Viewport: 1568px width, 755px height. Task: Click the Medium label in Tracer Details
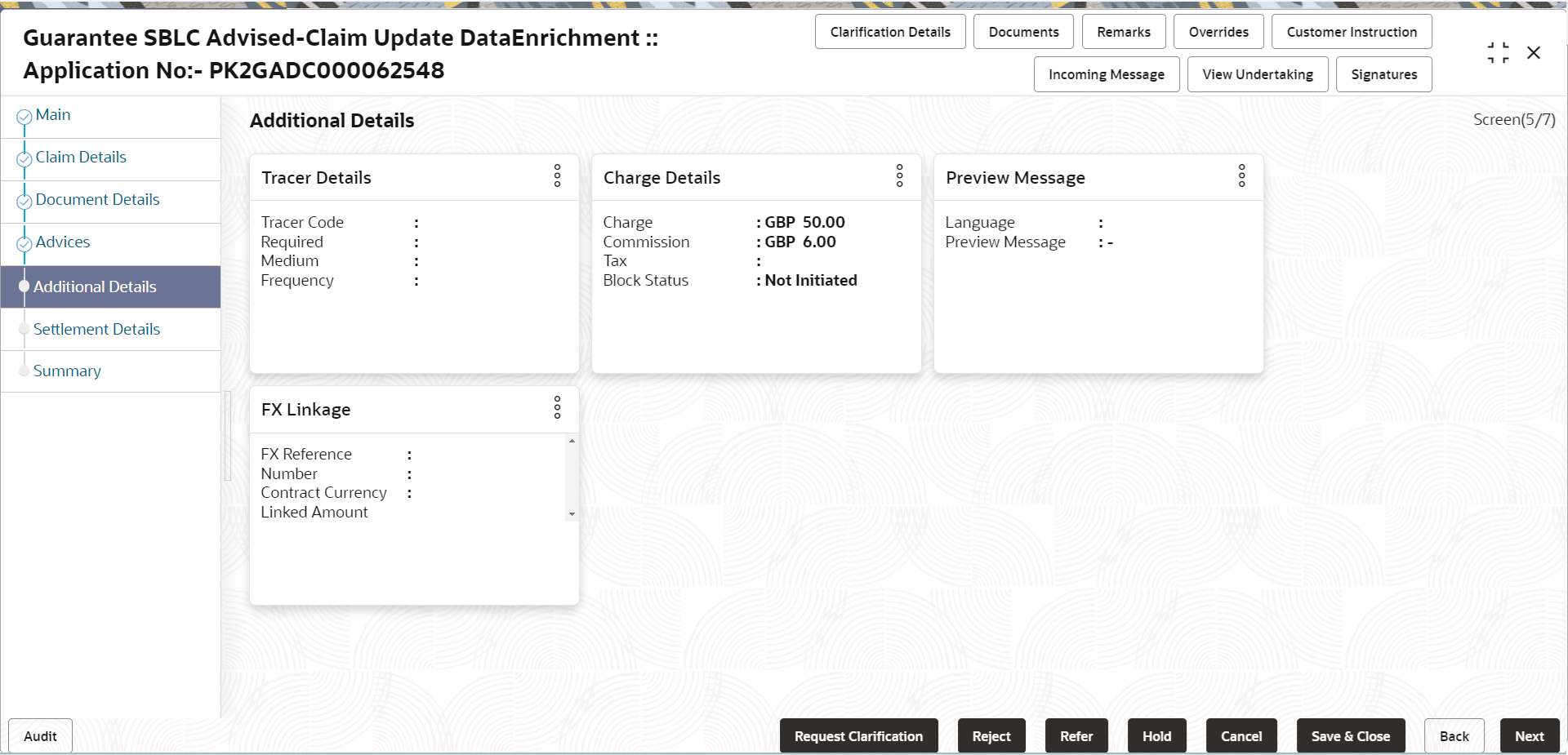[290, 260]
